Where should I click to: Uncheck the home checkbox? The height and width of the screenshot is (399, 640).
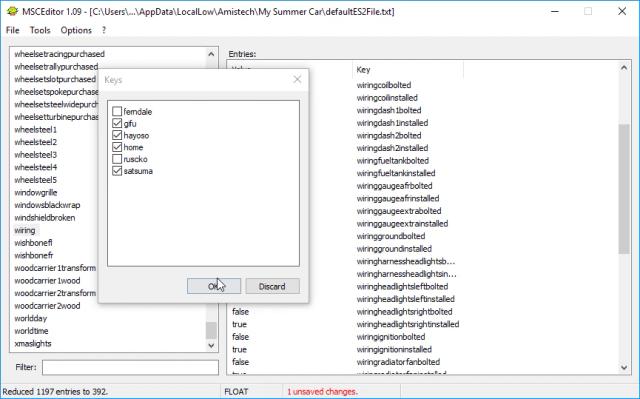[x=117, y=147]
